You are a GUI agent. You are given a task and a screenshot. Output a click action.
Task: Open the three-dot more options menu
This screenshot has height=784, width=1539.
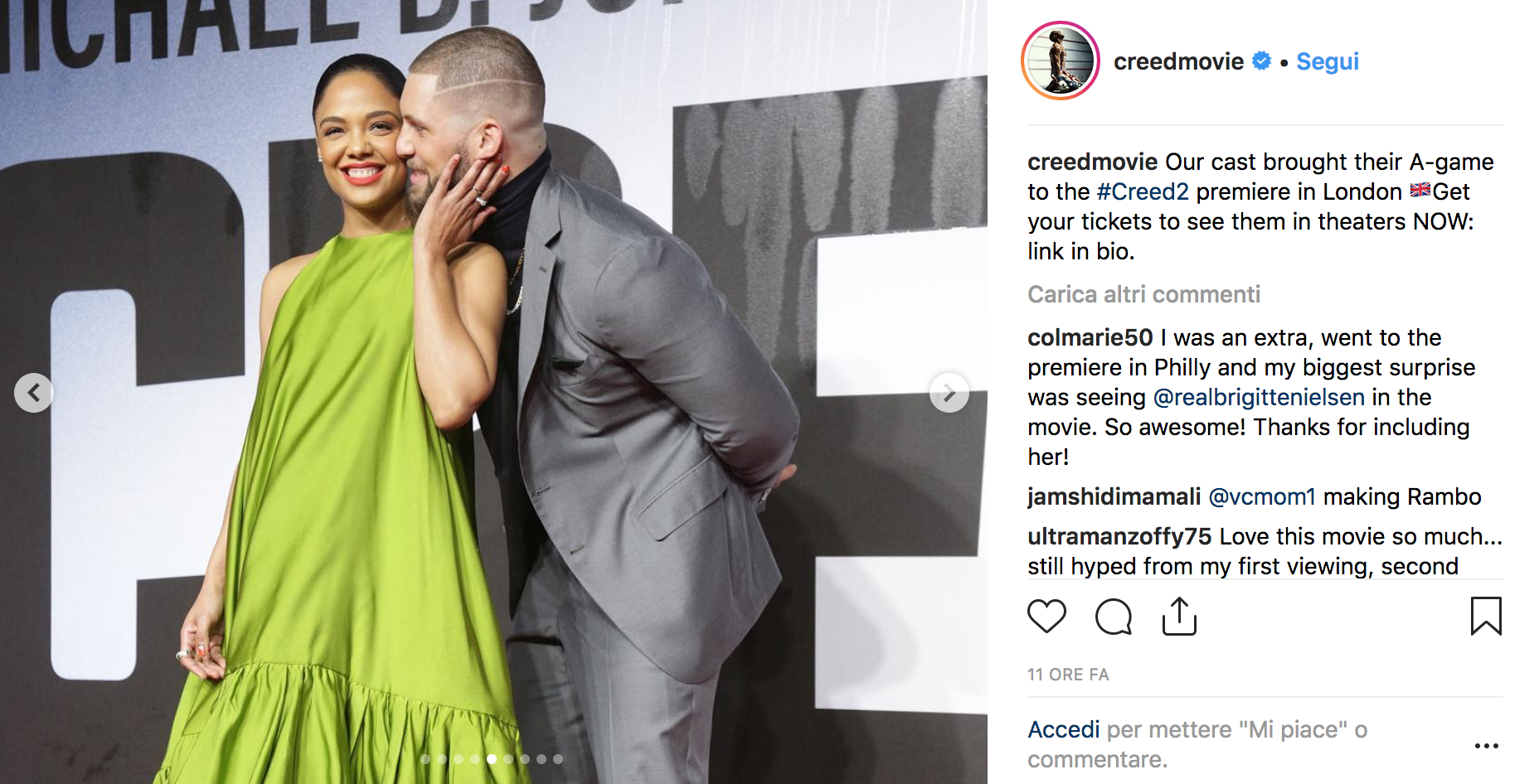point(1486,746)
